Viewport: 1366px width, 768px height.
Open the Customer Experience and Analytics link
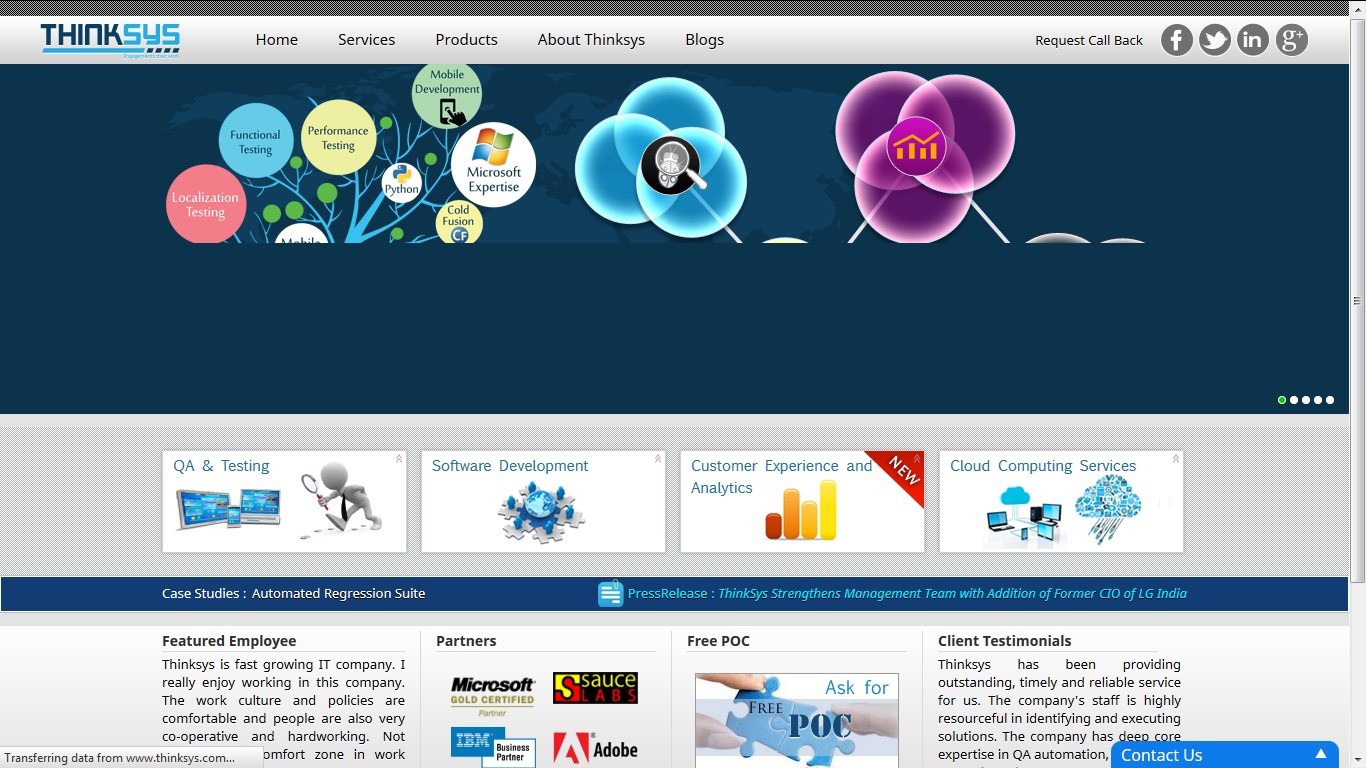782,477
